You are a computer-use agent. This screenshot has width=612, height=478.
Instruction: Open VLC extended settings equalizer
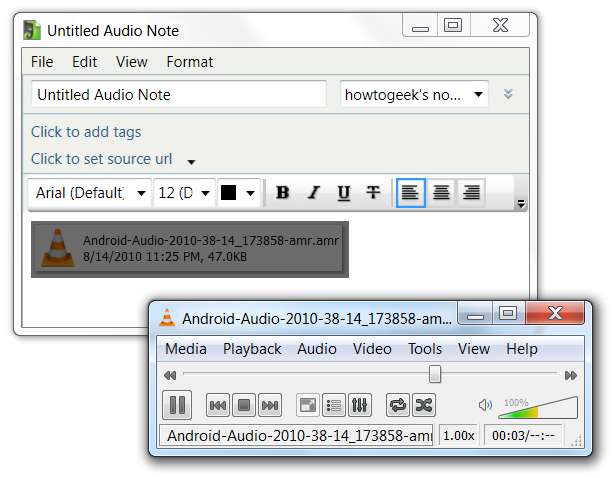pyautogui.click(x=359, y=405)
